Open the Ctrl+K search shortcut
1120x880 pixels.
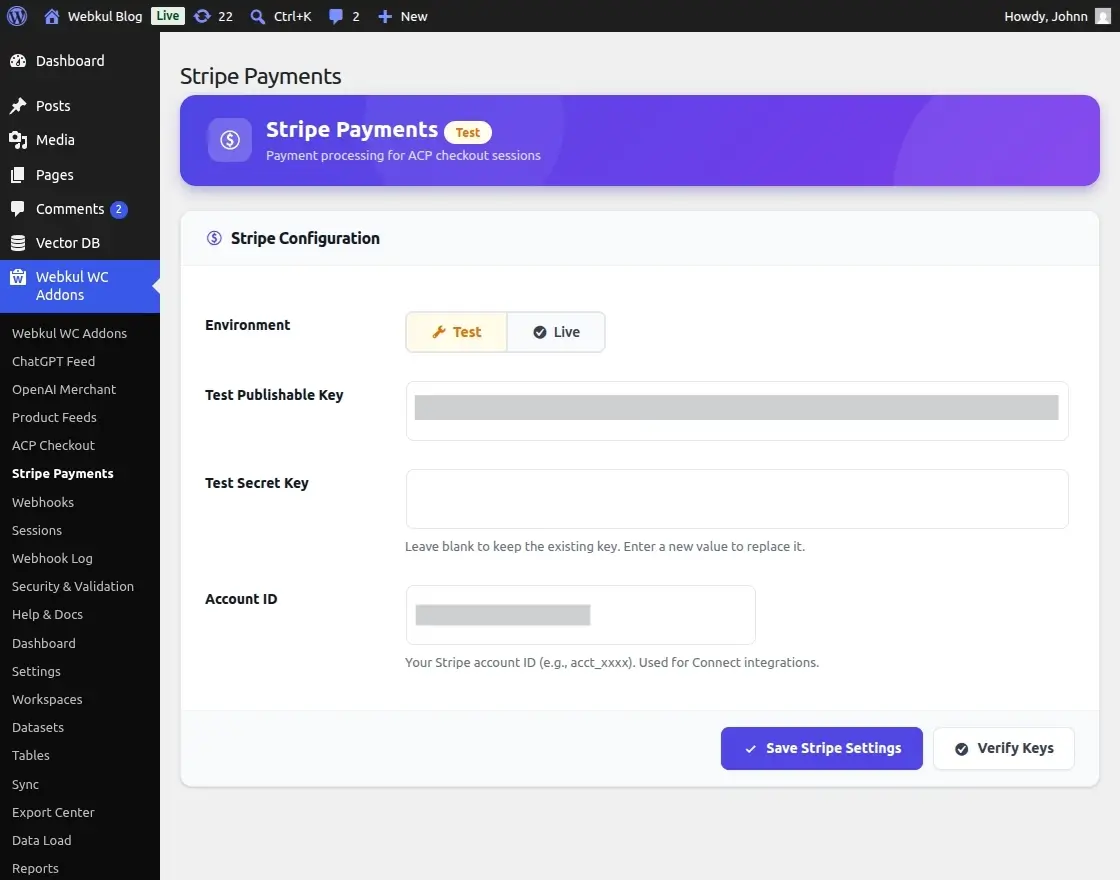(293, 16)
